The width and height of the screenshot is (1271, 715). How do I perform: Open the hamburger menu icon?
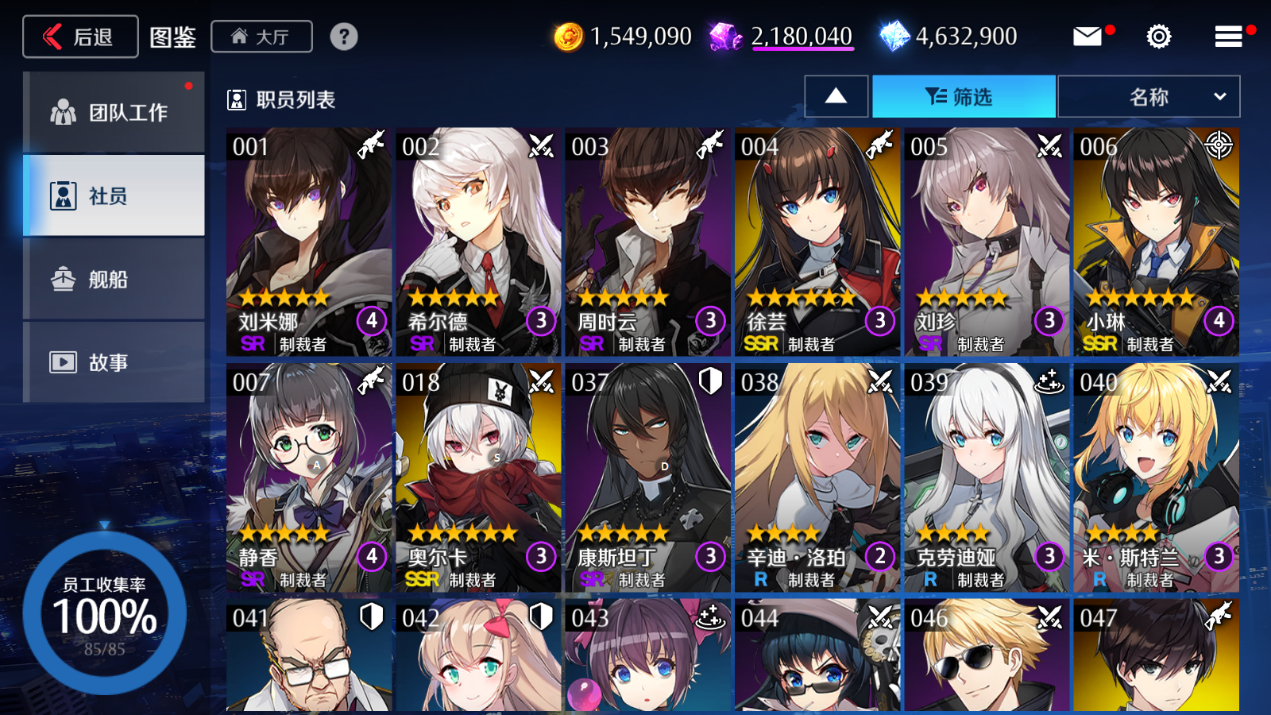(1229, 37)
